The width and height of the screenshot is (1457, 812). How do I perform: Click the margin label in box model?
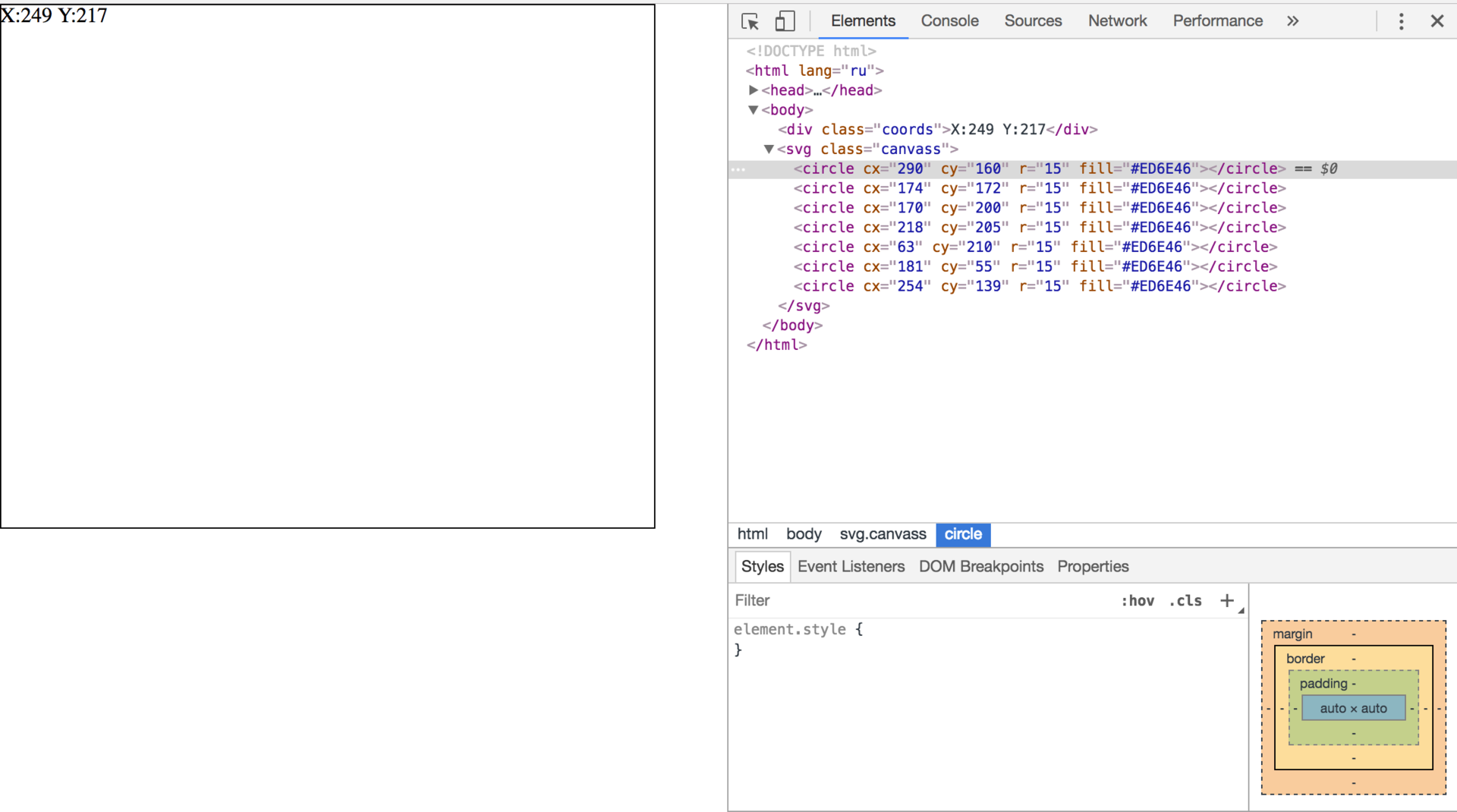pos(1292,634)
